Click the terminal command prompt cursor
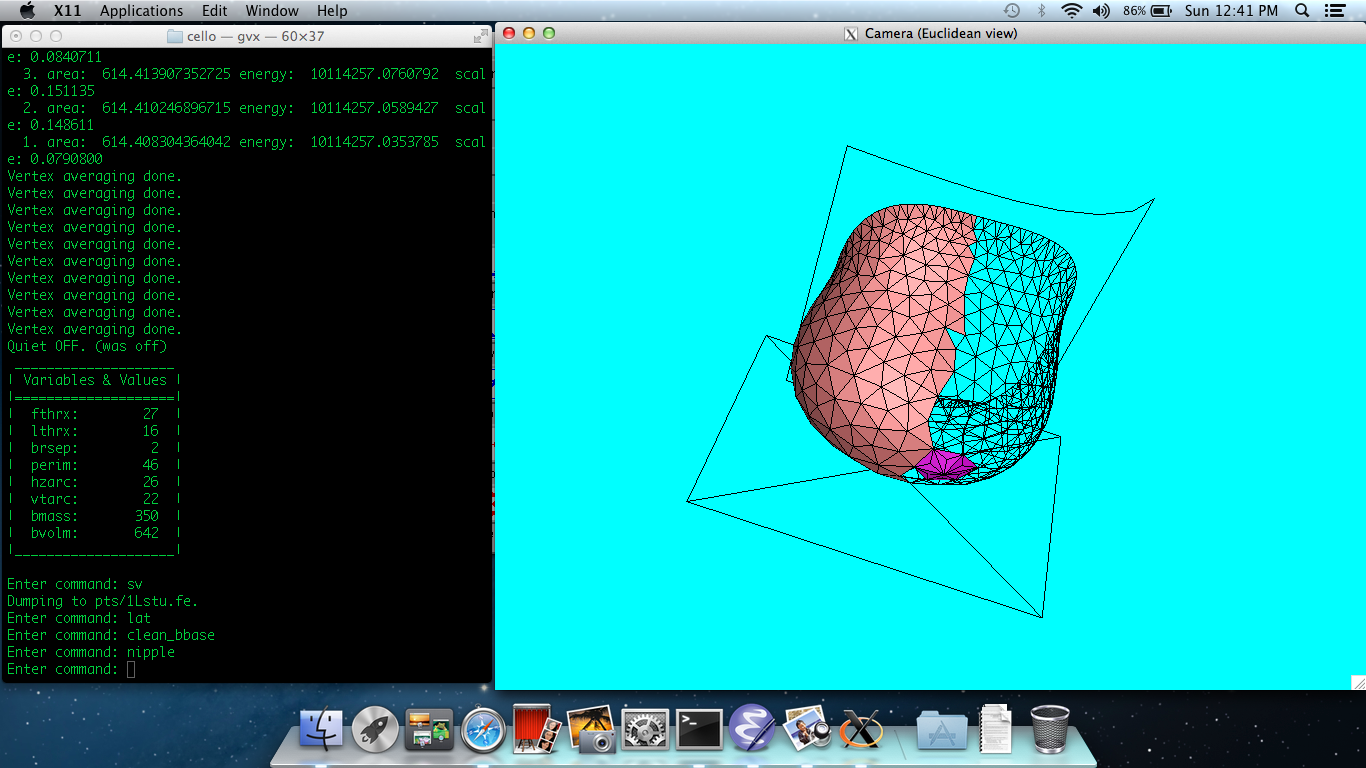 [131, 669]
